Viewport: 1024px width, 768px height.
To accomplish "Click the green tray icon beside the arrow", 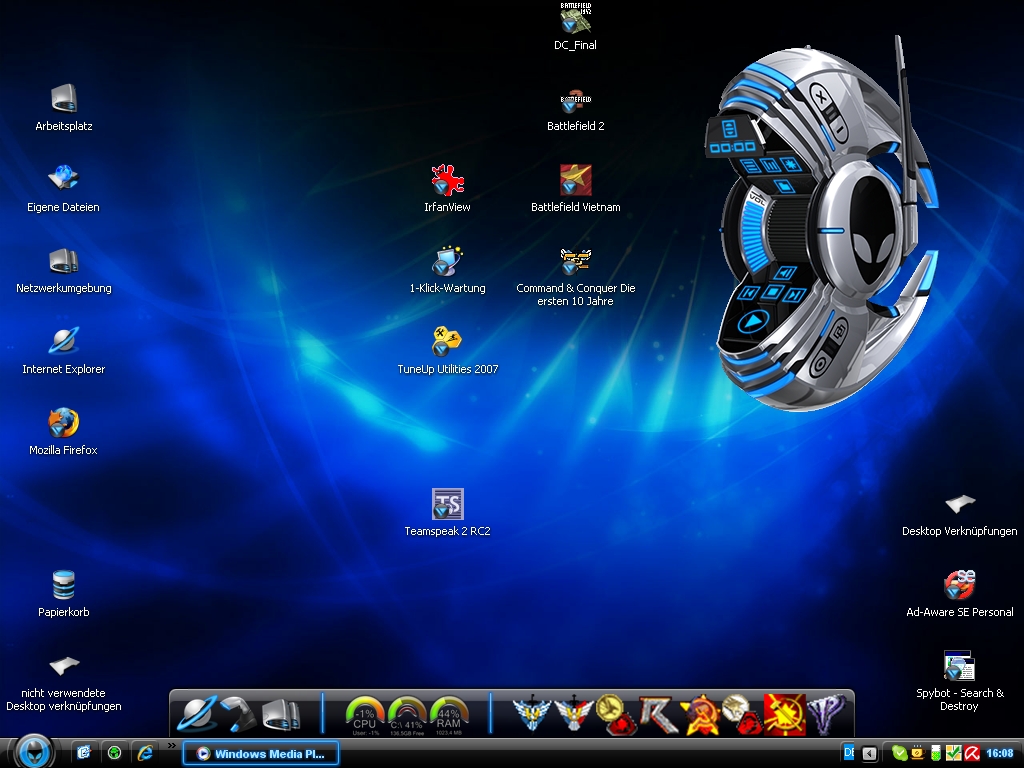I will 899,754.
